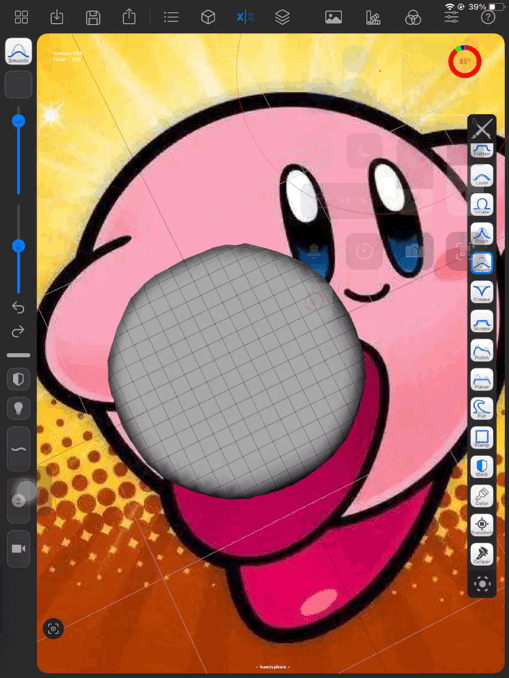
Task: Toggle the light bulb shading button
Action: [x=19, y=408]
